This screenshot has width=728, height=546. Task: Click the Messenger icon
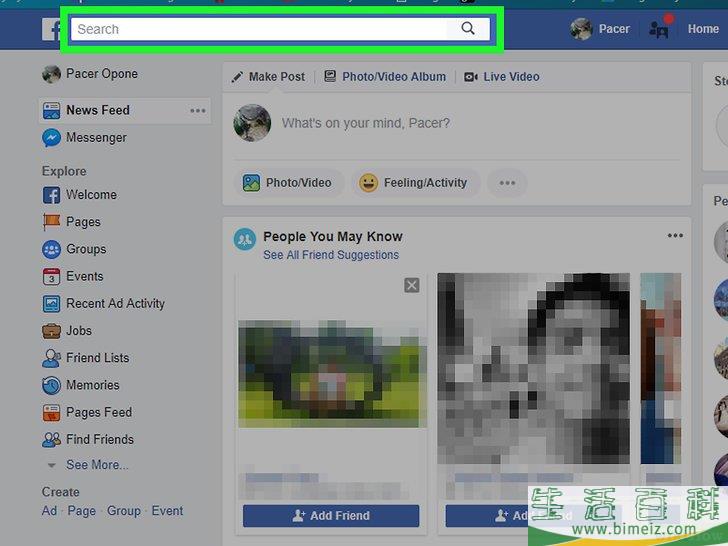click(x=51, y=138)
